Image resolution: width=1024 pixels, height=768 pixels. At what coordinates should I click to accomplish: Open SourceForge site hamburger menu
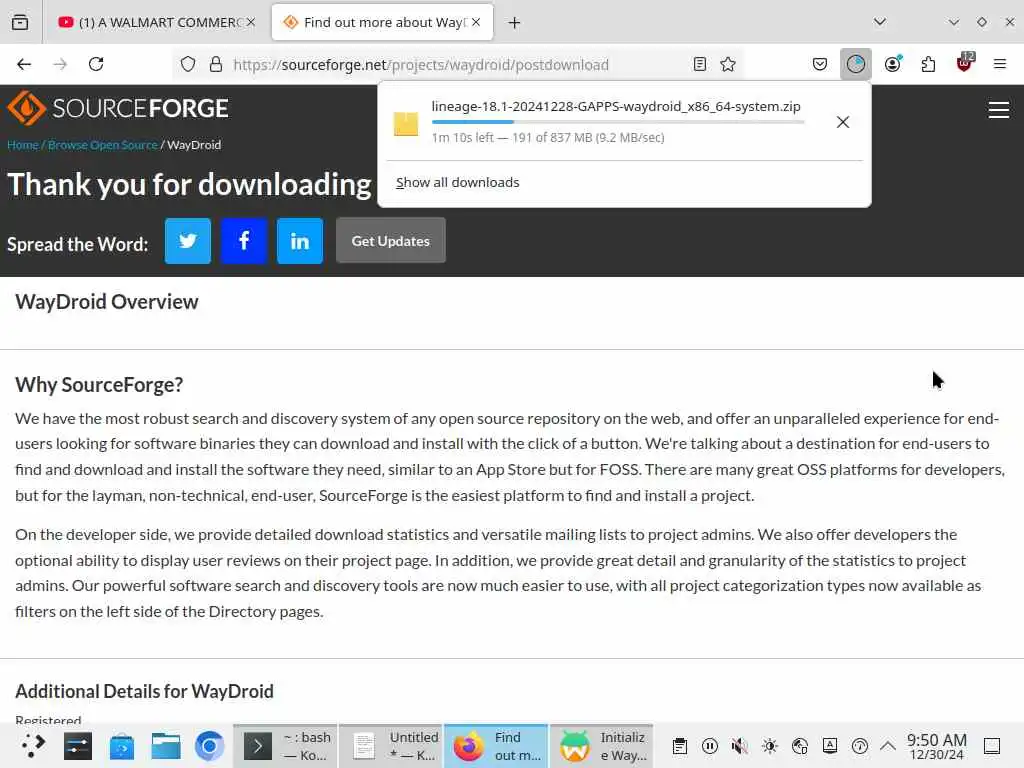(x=999, y=110)
